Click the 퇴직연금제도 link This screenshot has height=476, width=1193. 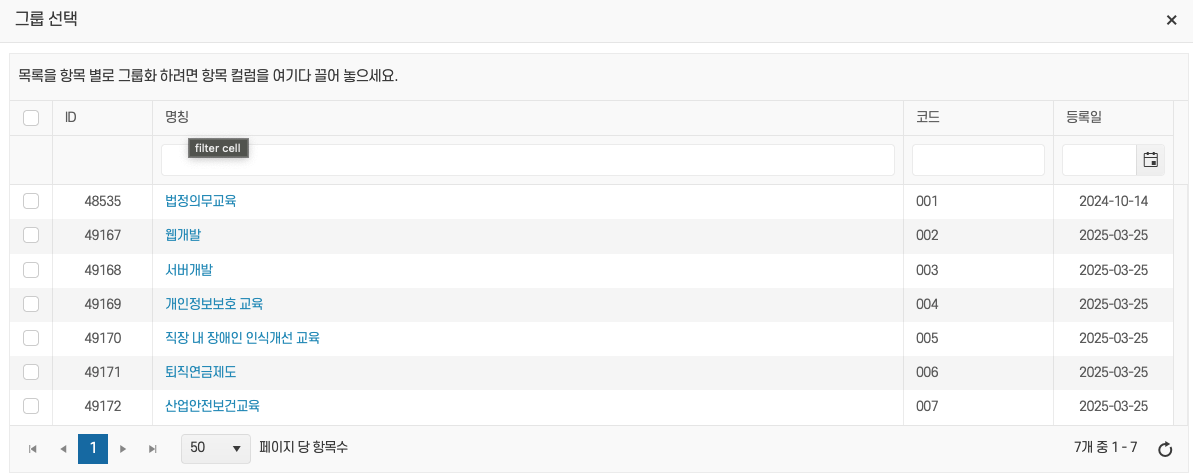tap(200, 372)
